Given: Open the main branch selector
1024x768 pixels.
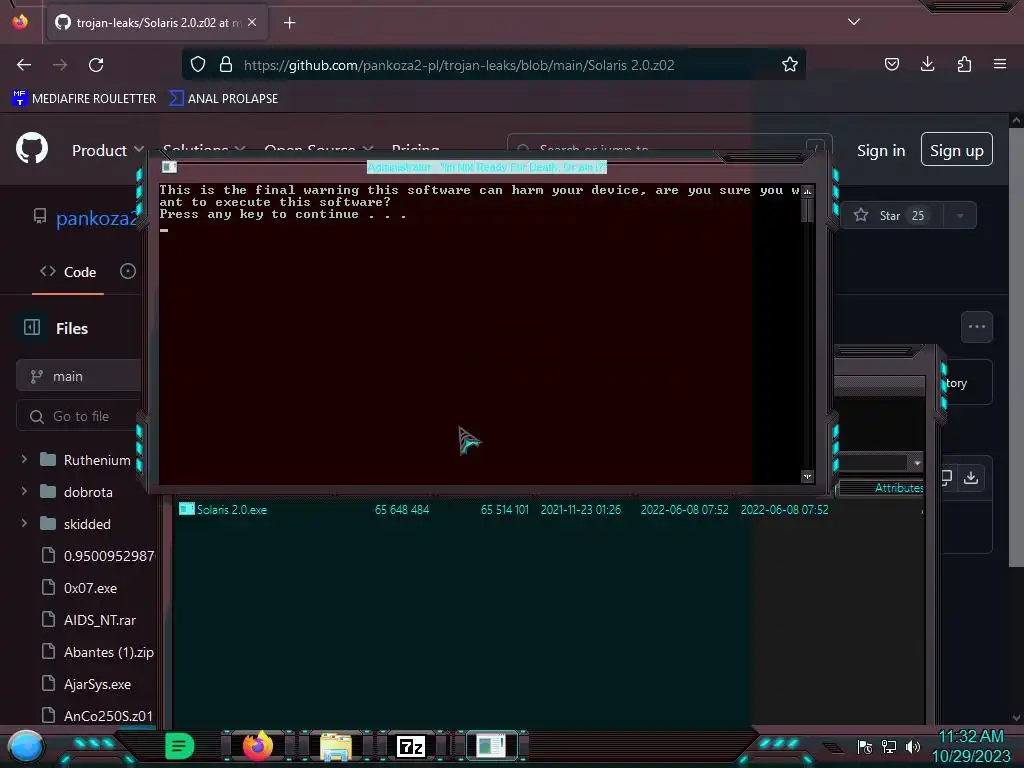Looking at the screenshot, I should pyautogui.click(x=78, y=377).
